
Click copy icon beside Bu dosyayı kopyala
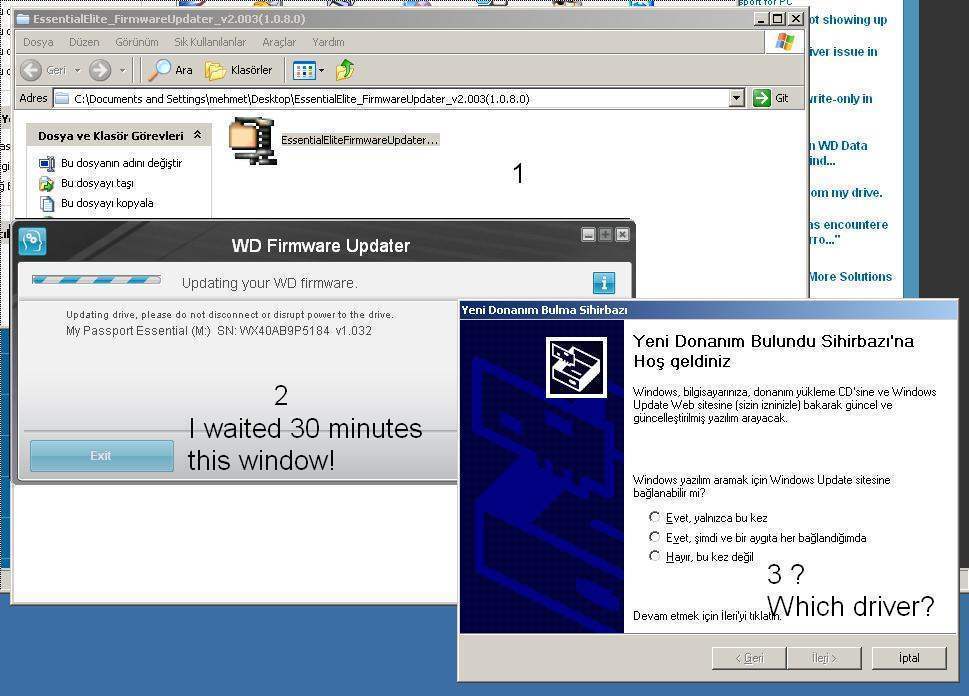tap(46, 203)
